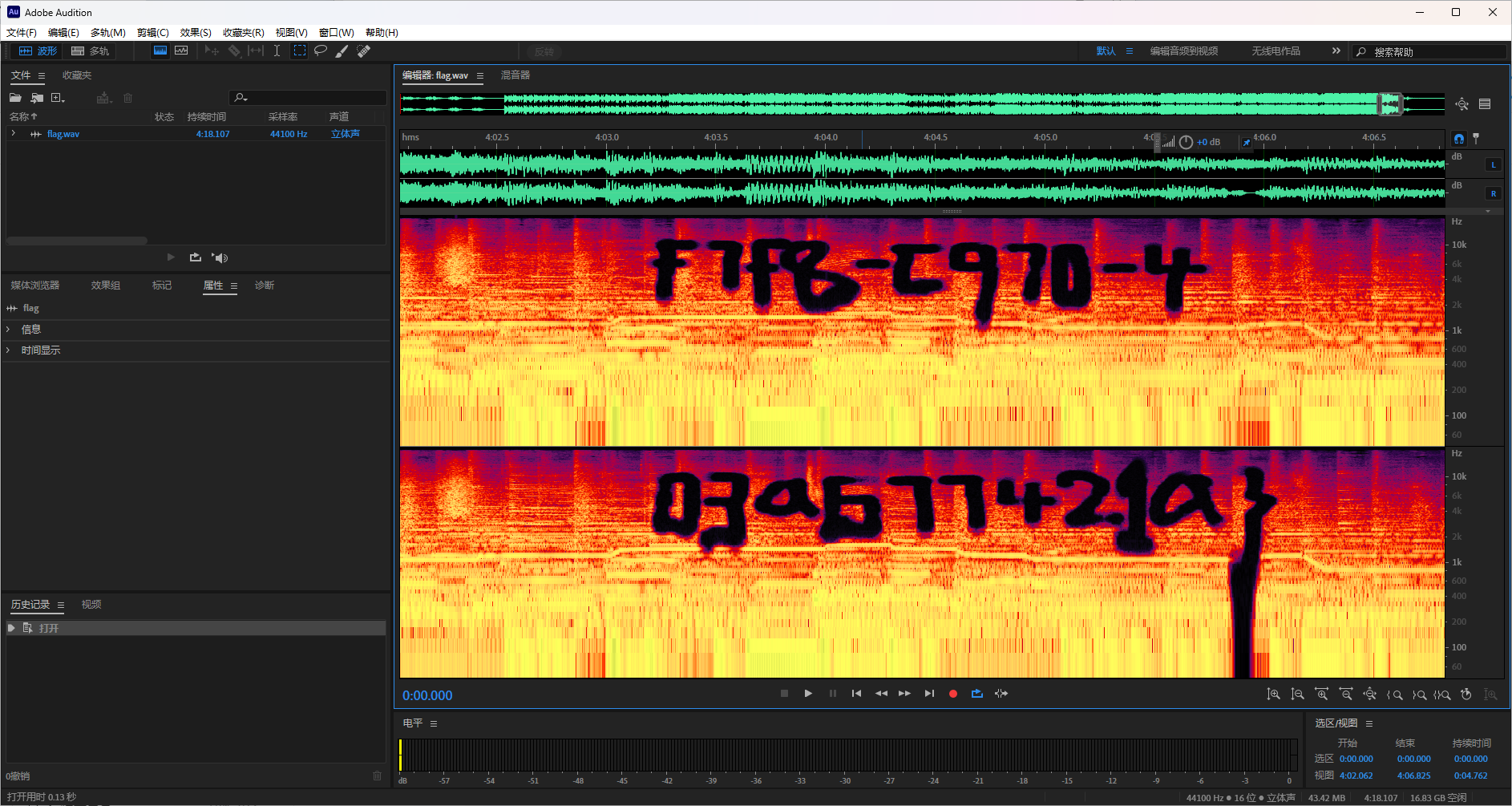This screenshot has height=806, width=1512.
Task: Expand the flag.wav file entry
Action: point(14,134)
